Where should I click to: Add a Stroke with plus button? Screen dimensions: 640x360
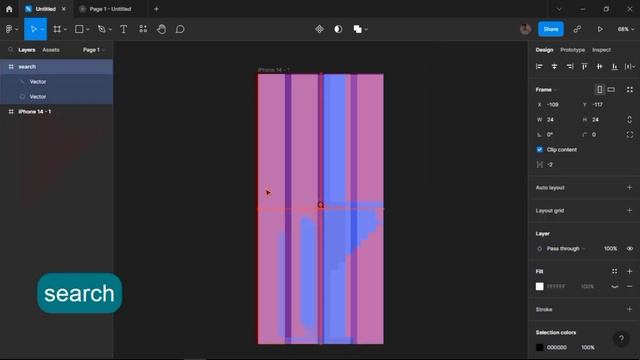tap(629, 309)
